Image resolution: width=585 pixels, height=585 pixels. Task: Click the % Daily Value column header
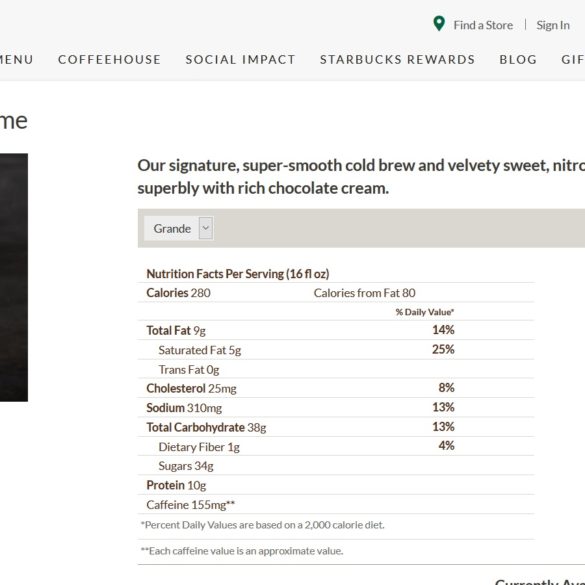coord(425,312)
